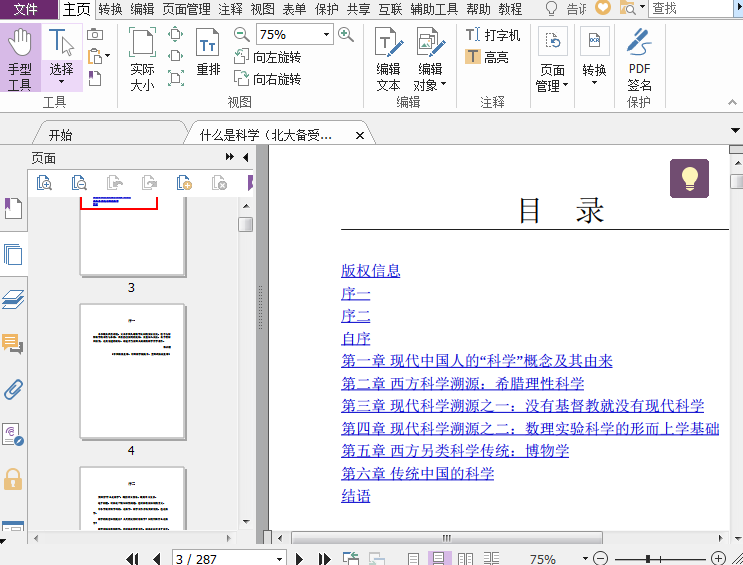This screenshot has width=743, height=565.
Task: Go to next page arrow
Action: coord(299,559)
